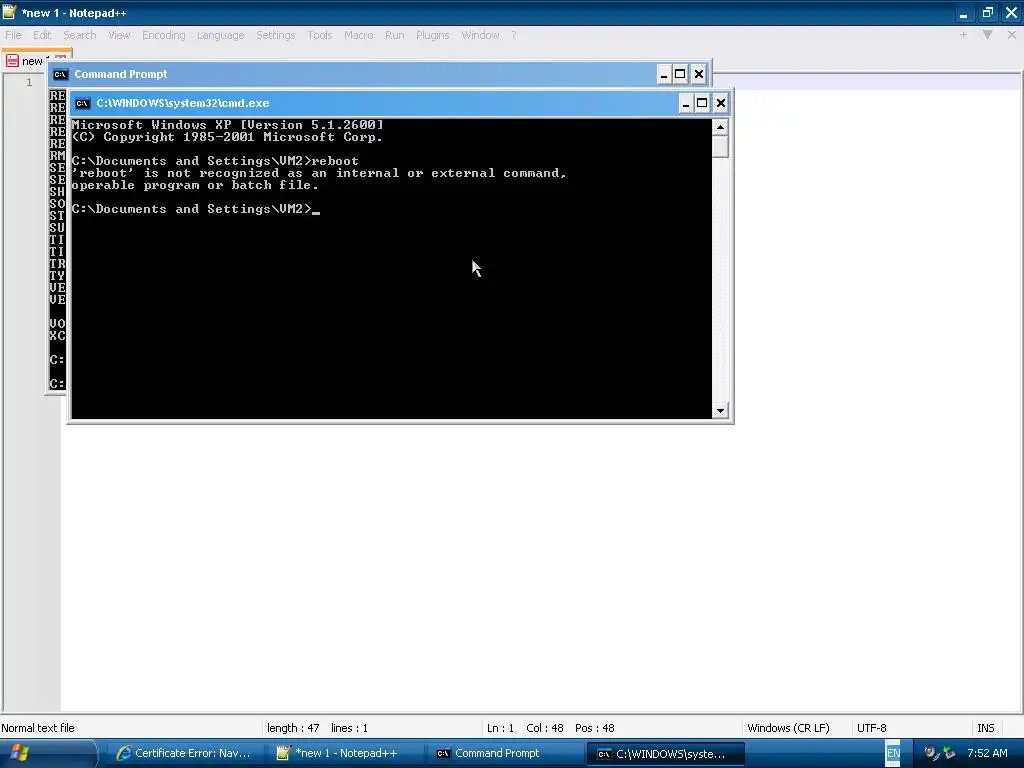
Task: Open the Language menu
Action: (221, 35)
